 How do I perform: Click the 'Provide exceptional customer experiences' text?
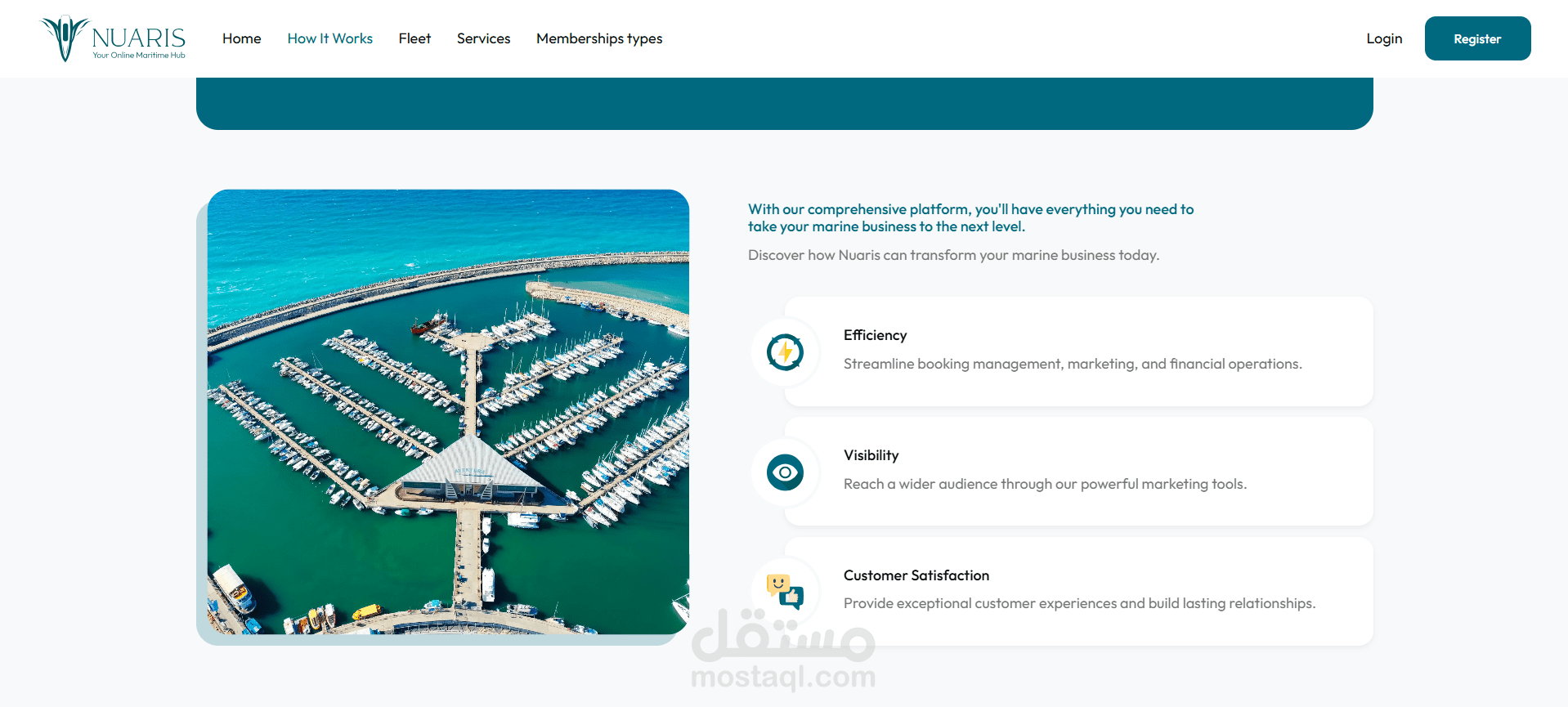[x=1079, y=603]
